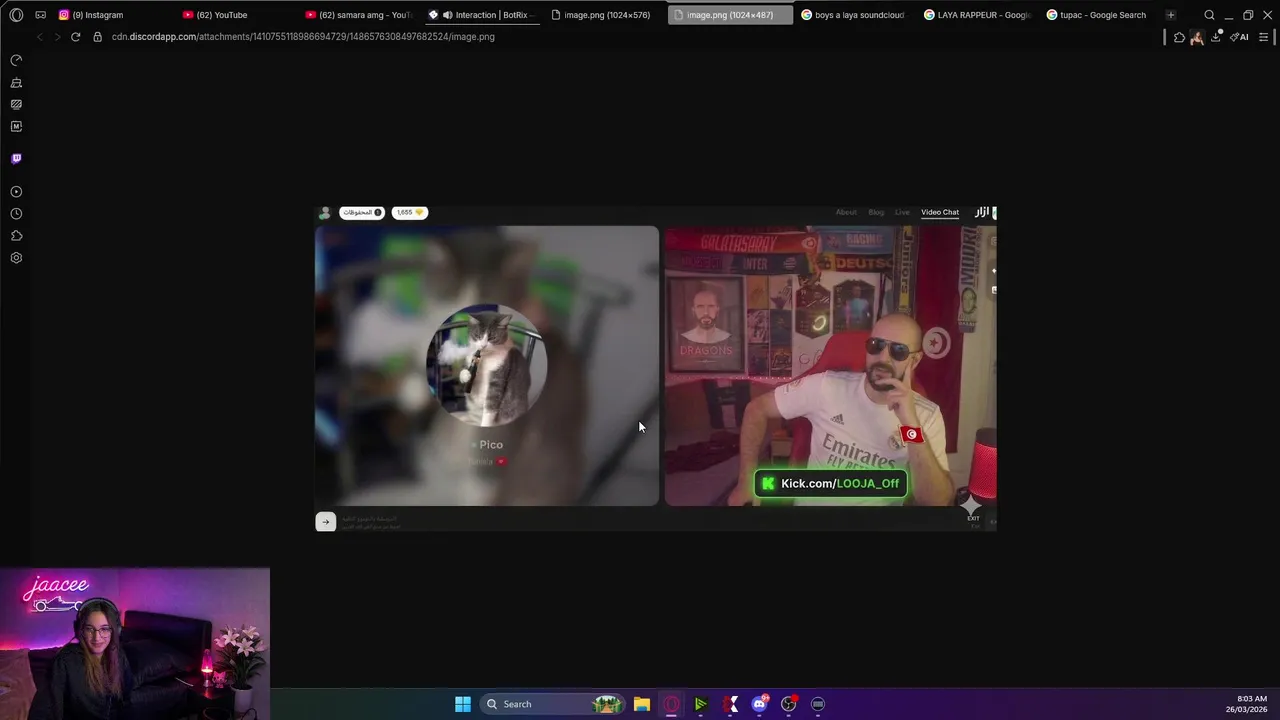Viewport: 1280px width, 720px height.
Task: Open the GX Corner icon beside the logo
Action: [40, 15]
